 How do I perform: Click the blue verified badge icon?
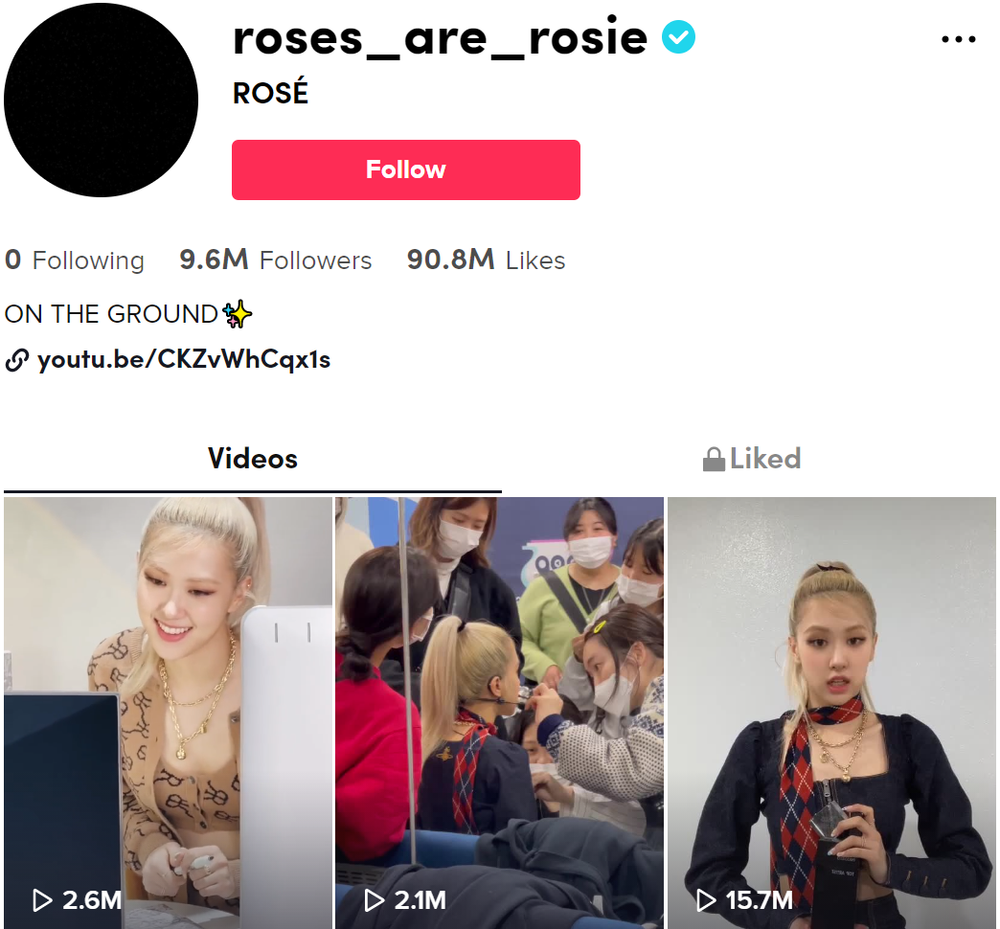click(x=678, y=37)
